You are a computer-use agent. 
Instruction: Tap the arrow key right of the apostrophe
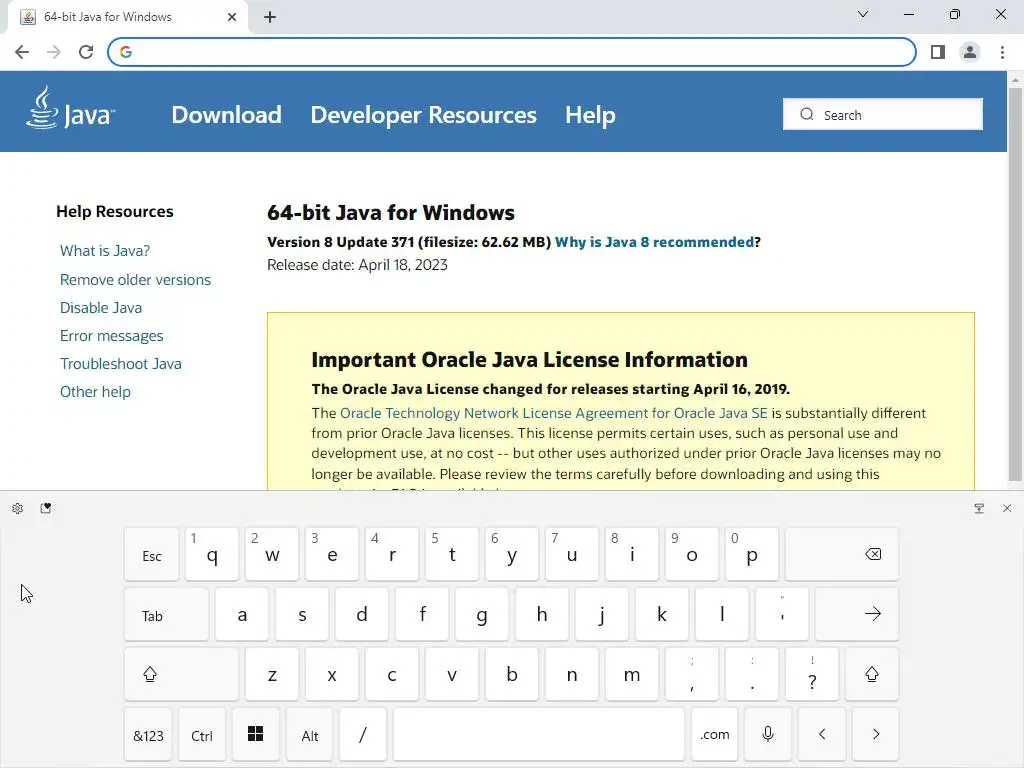(857, 615)
